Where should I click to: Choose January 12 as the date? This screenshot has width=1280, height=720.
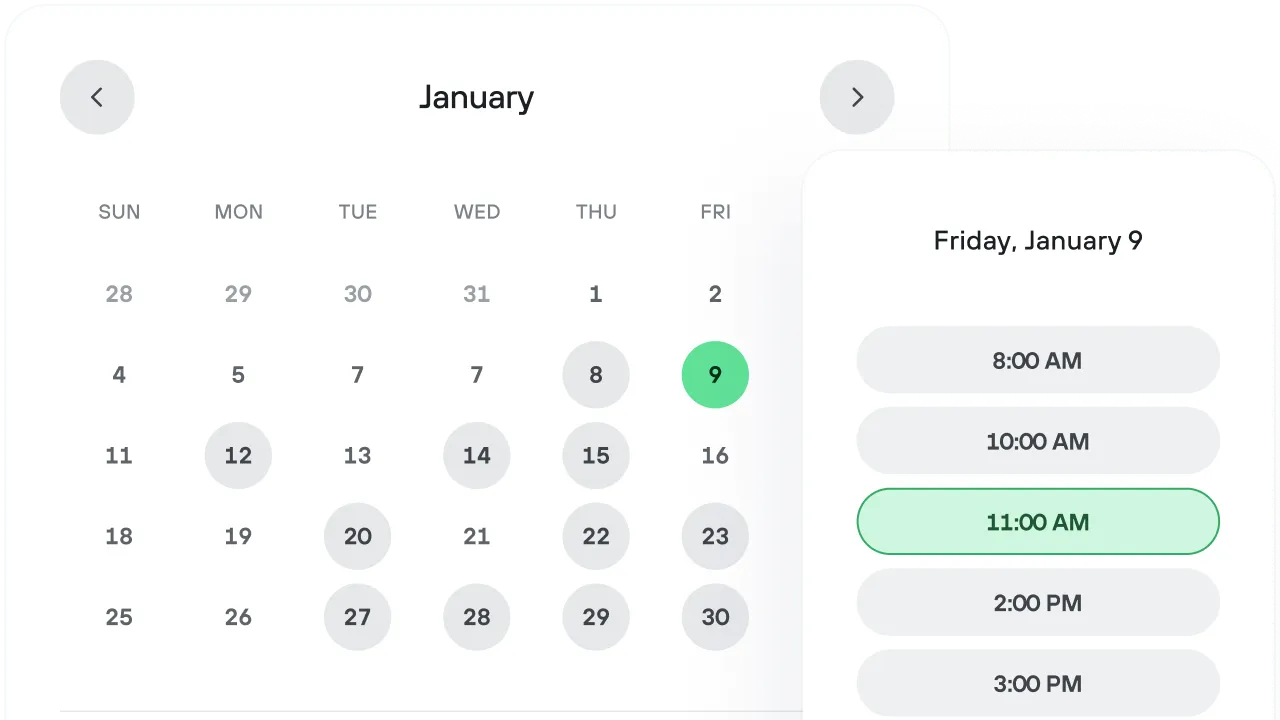(x=238, y=456)
